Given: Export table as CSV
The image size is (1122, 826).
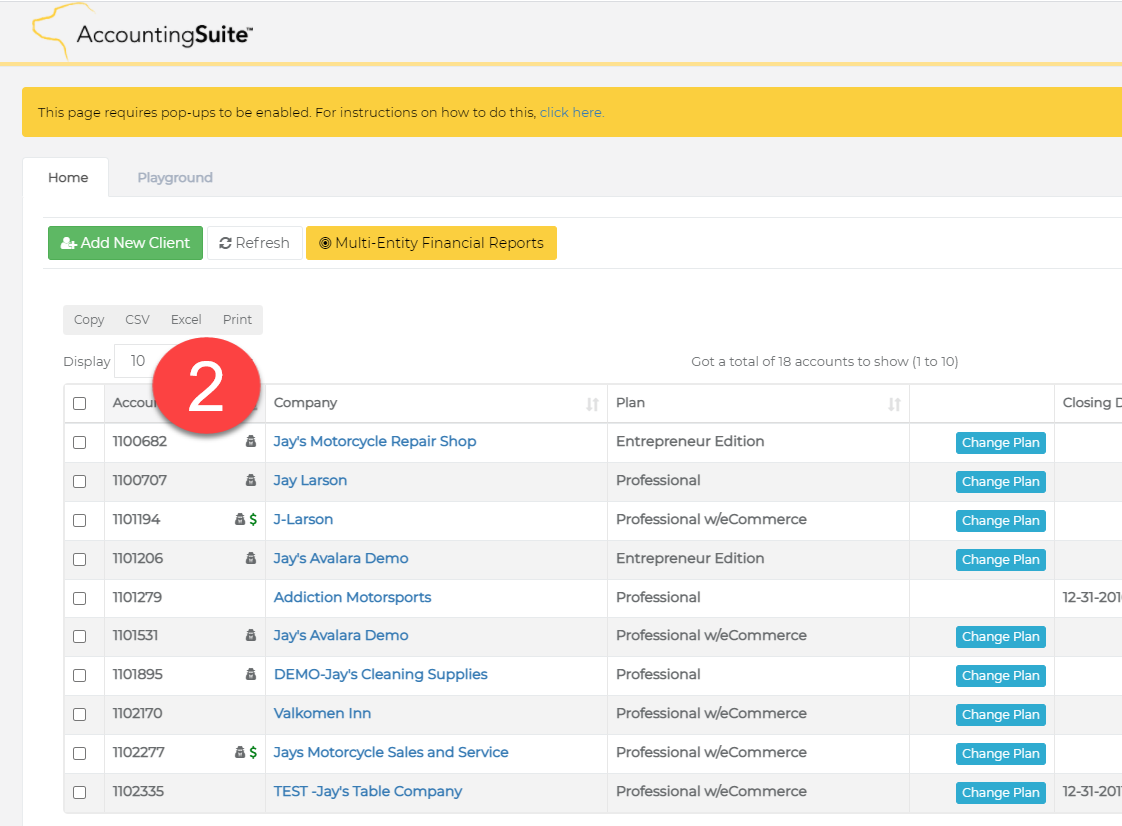Looking at the screenshot, I should [x=137, y=320].
